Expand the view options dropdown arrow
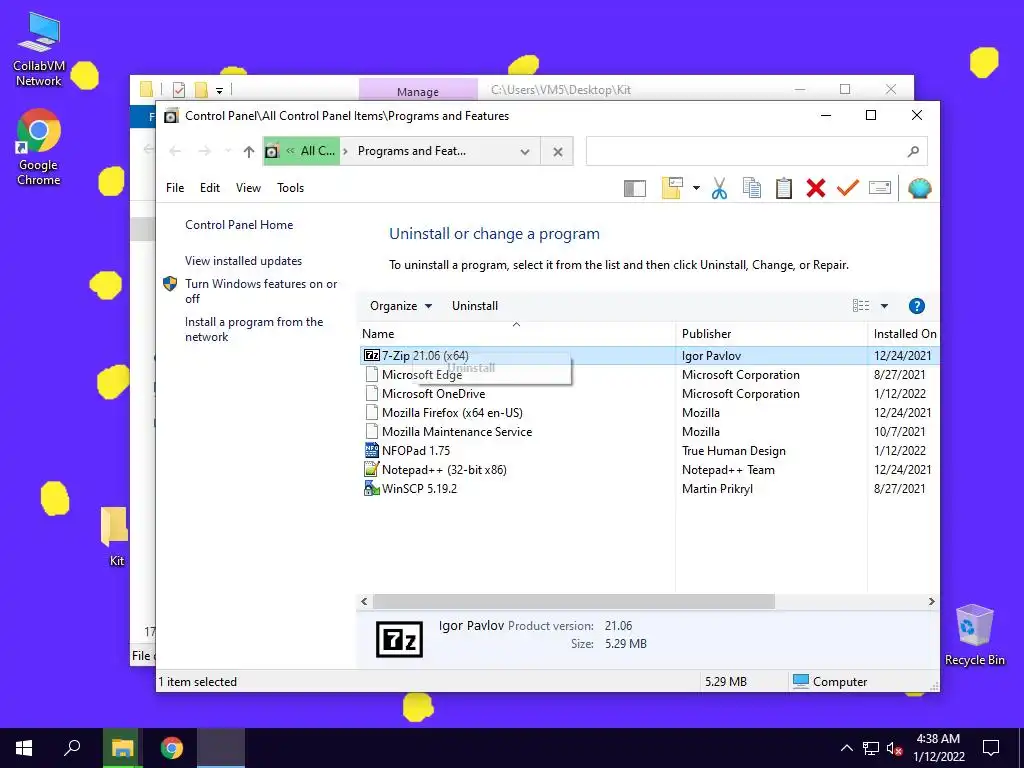Screen dimensions: 1024x768 tap(884, 306)
